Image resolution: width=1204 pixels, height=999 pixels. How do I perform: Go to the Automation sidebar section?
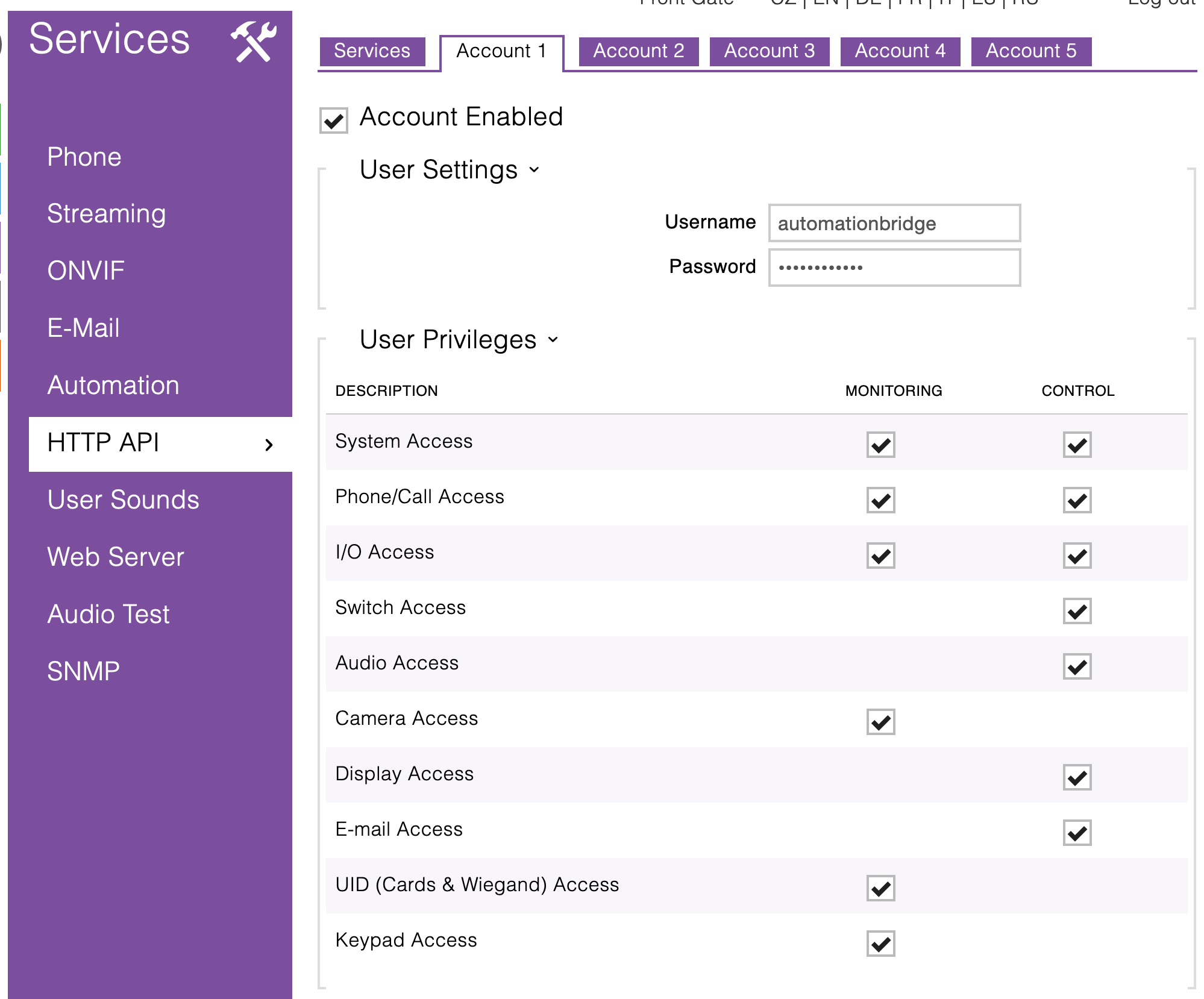pyautogui.click(x=113, y=386)
